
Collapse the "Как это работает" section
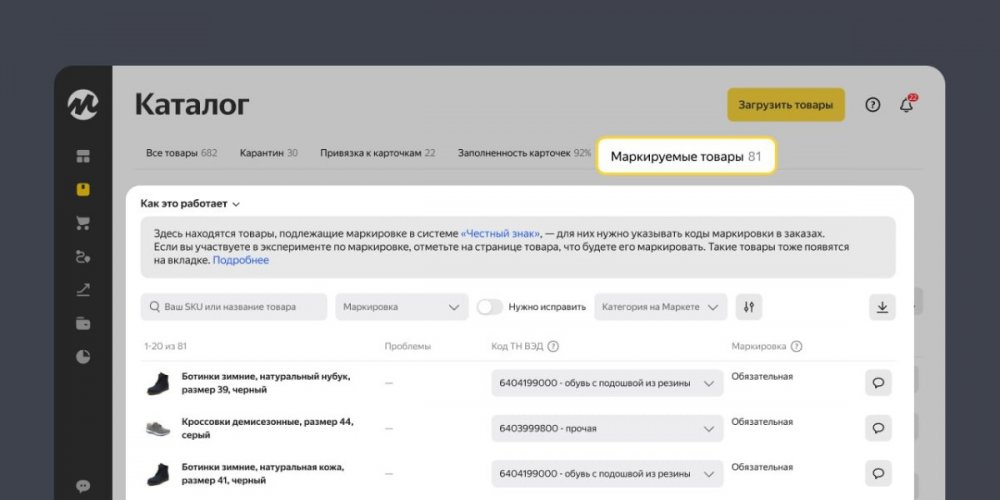(190, 203)
